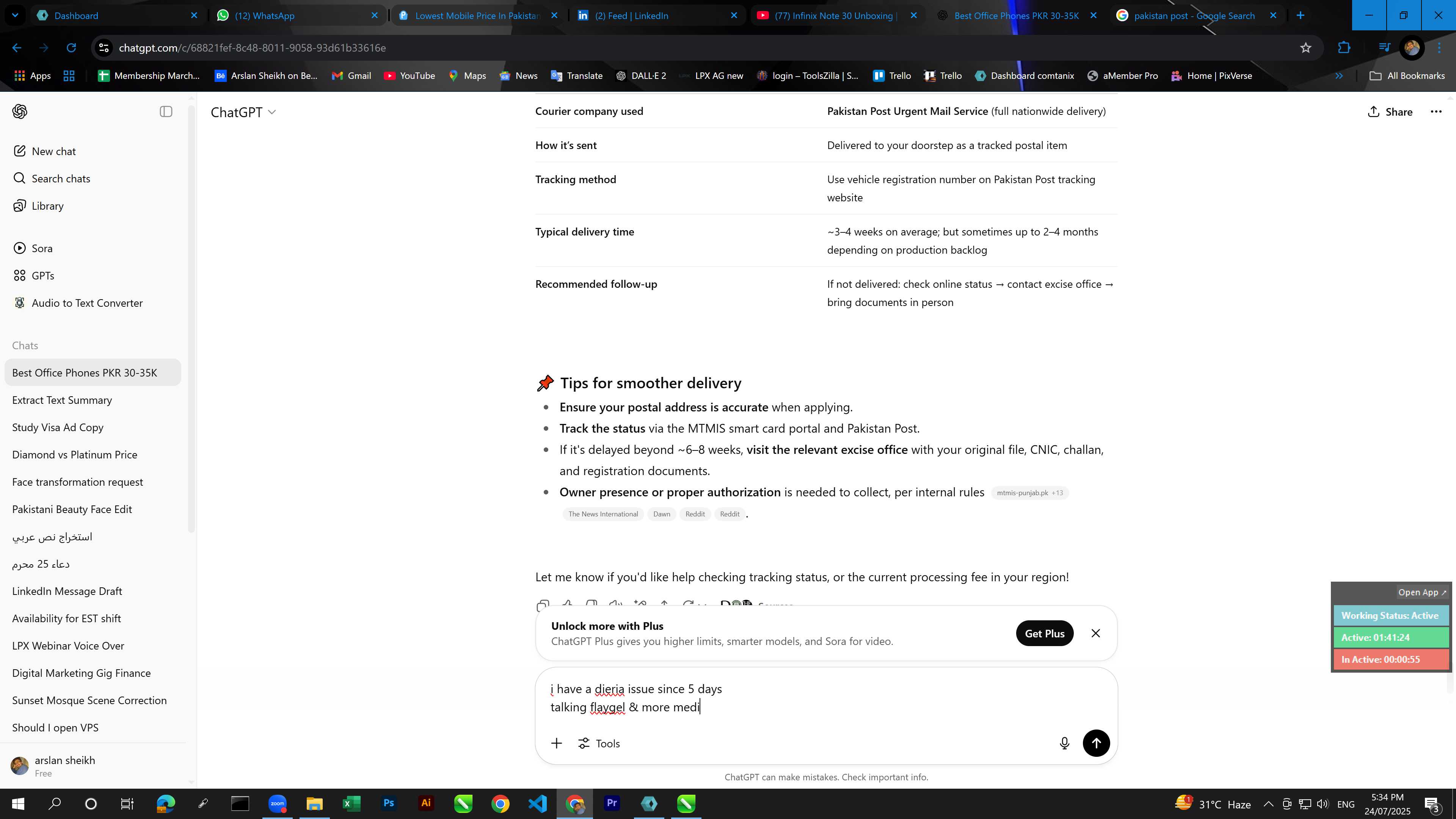Expand the hidden bookmarks chevron

(1339, 76)
